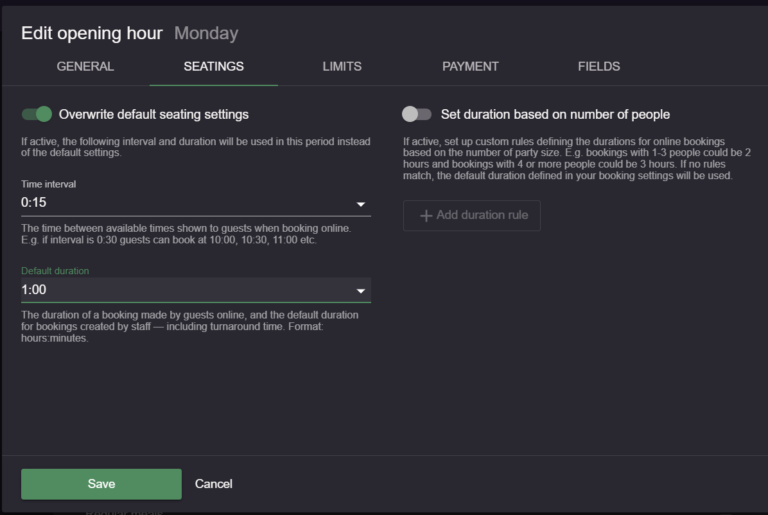Go to the Payment tab

470,67
